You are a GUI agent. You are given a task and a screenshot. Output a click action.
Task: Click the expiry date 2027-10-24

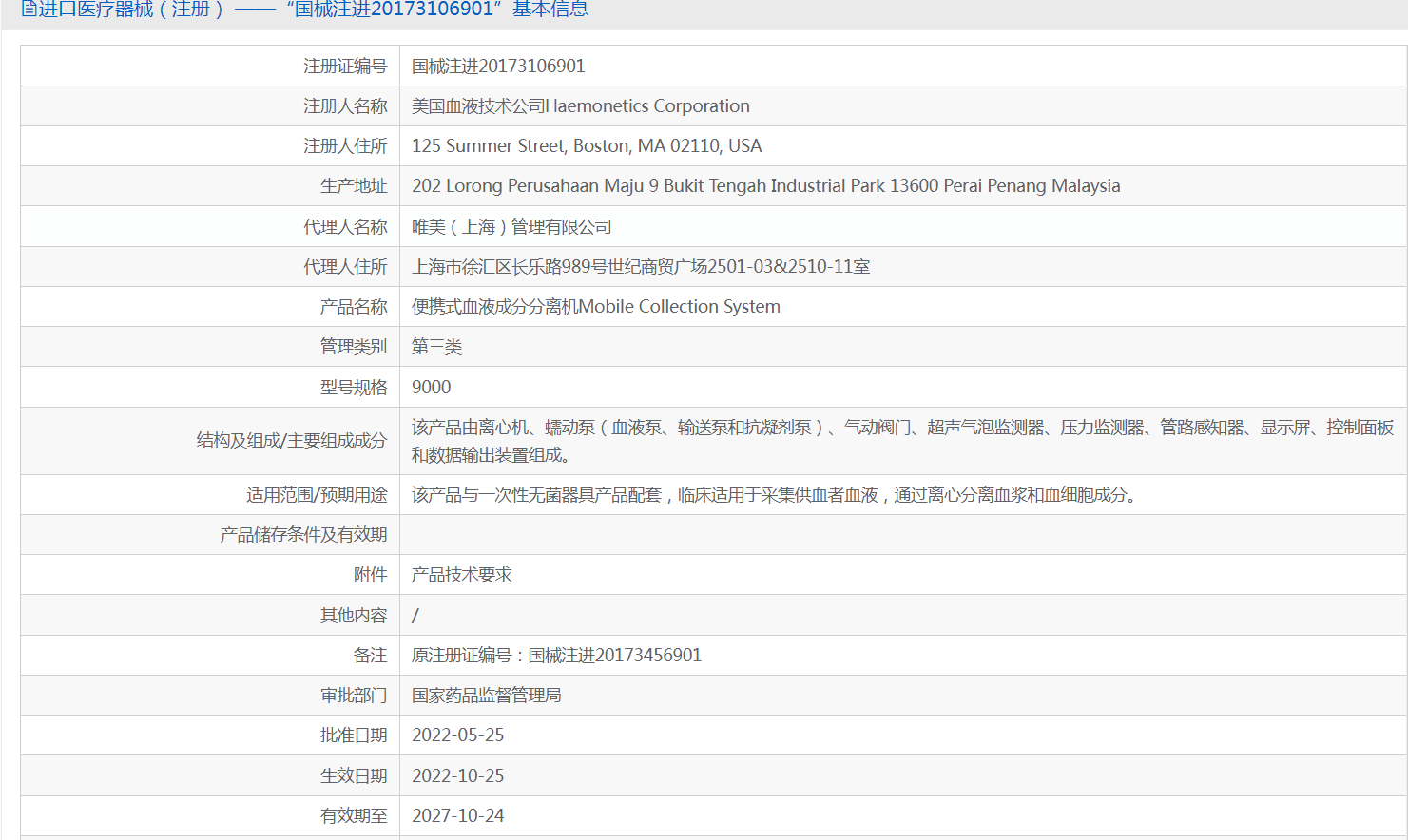click(457, 815)
